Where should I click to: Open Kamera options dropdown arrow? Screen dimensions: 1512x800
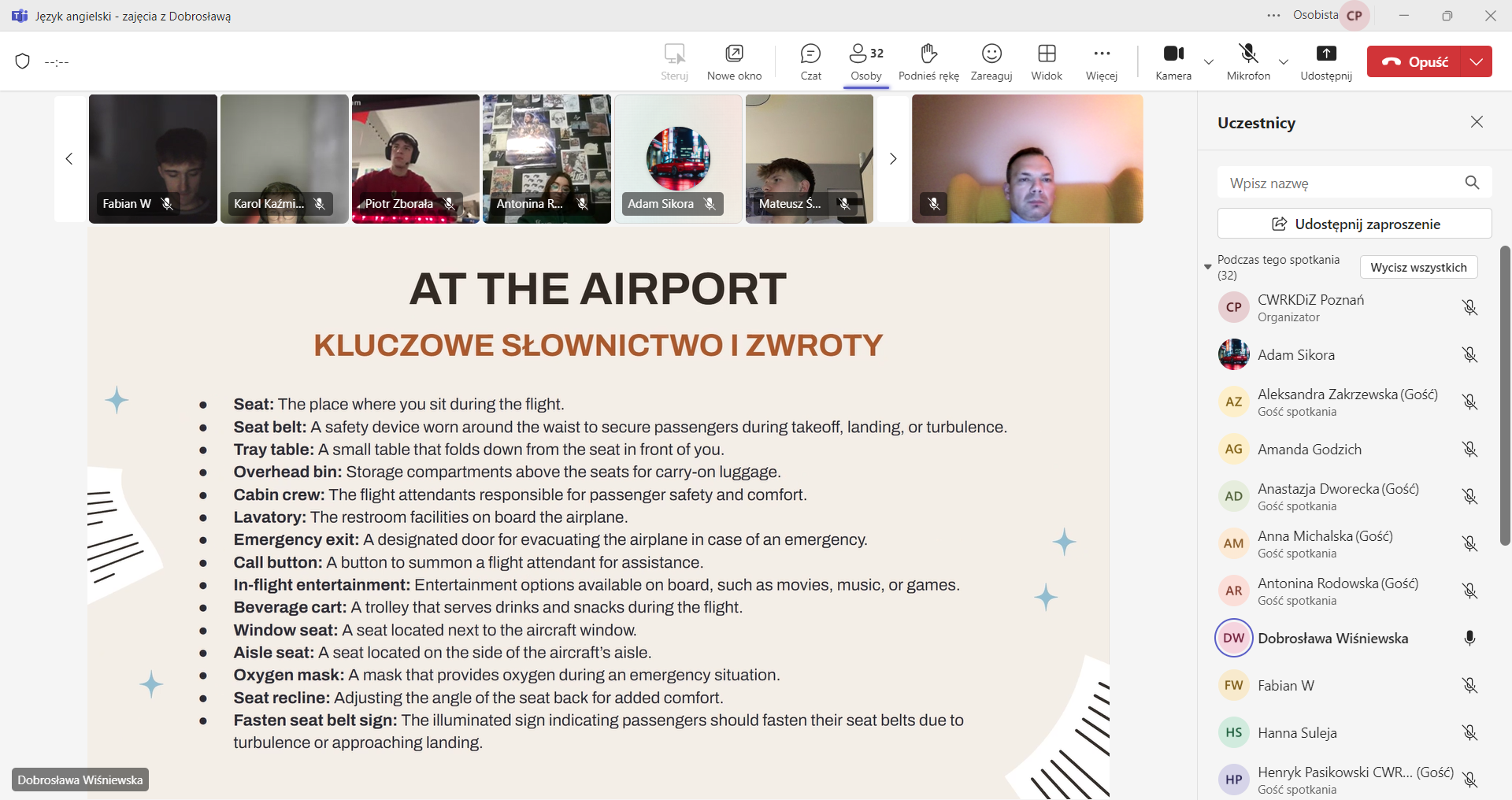pos(1209,61)
